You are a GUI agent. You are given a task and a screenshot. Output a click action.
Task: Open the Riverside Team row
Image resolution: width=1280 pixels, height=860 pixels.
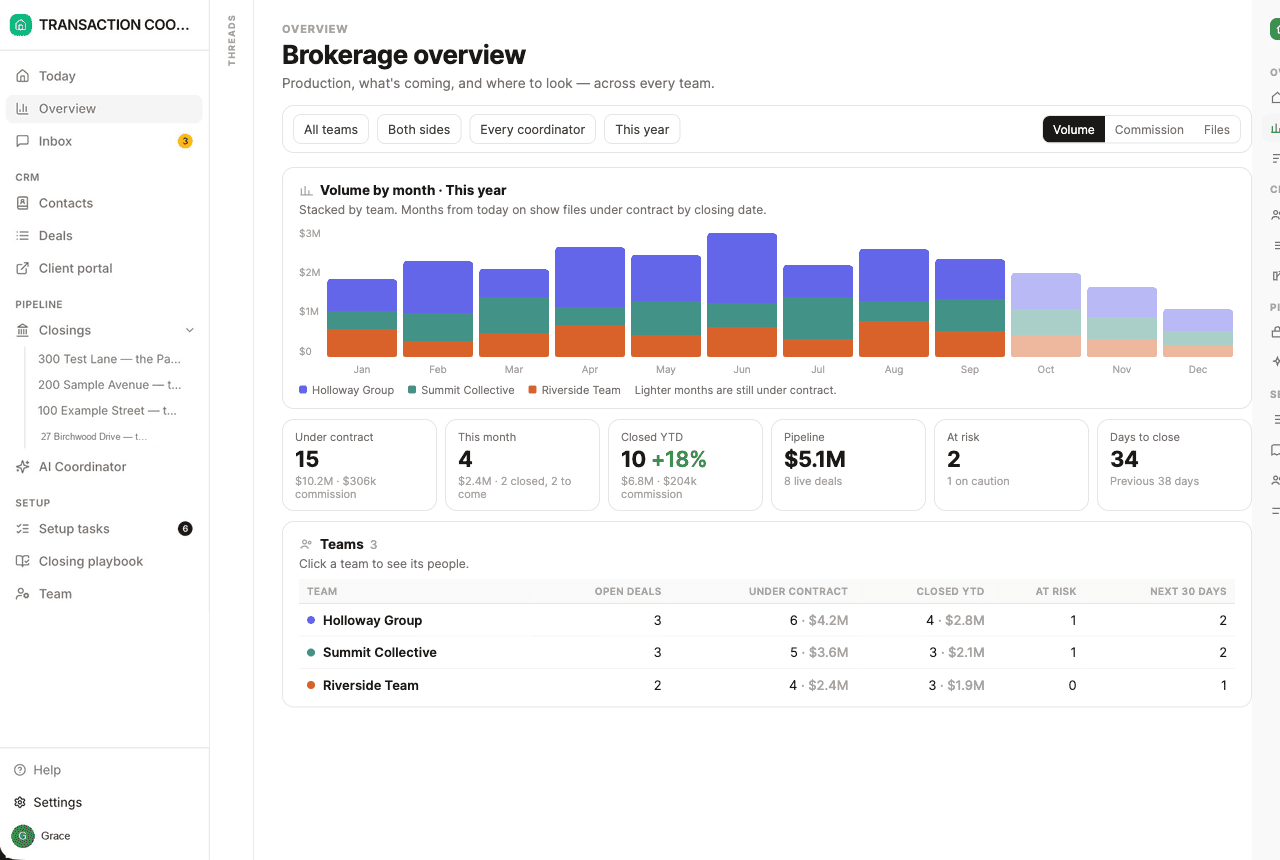point(767,685)
